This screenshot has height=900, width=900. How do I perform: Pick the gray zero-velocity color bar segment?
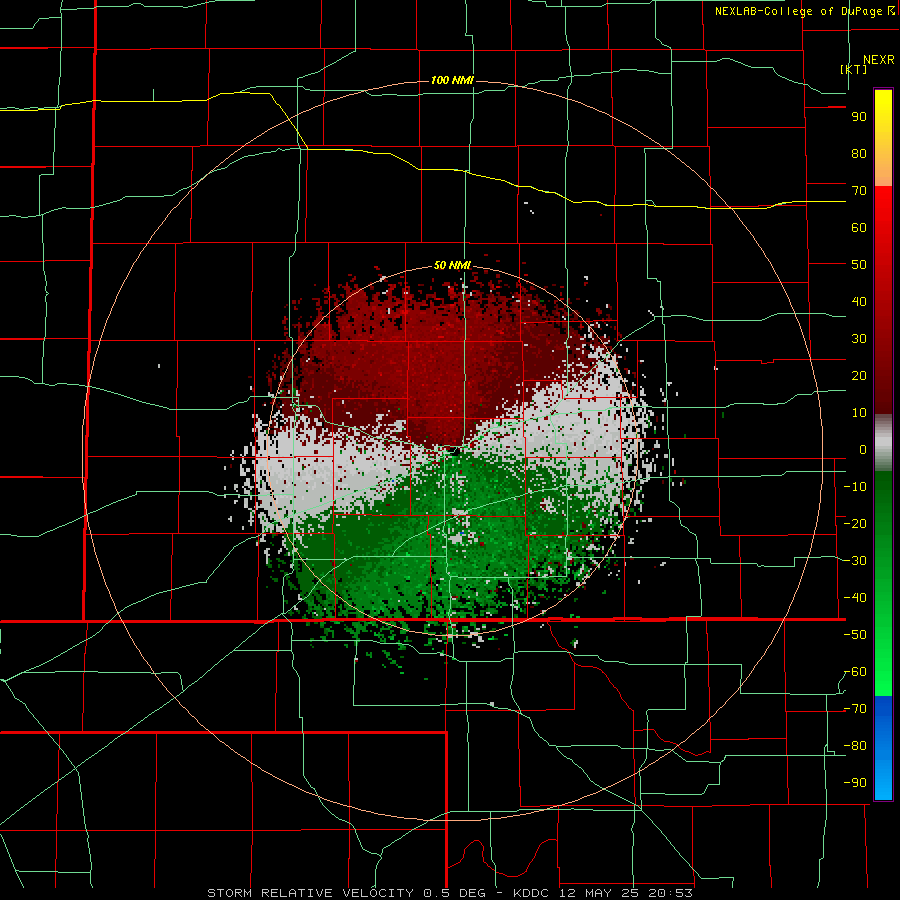[883, 443]
